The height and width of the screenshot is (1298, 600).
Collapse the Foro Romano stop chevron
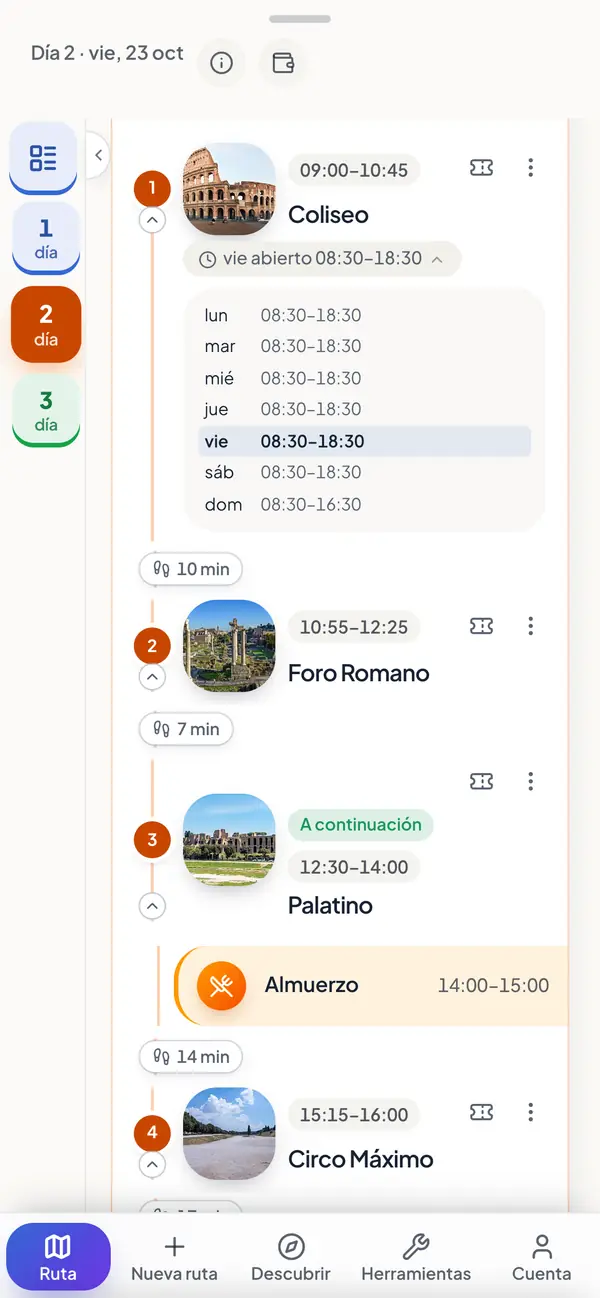coord(152,678)
